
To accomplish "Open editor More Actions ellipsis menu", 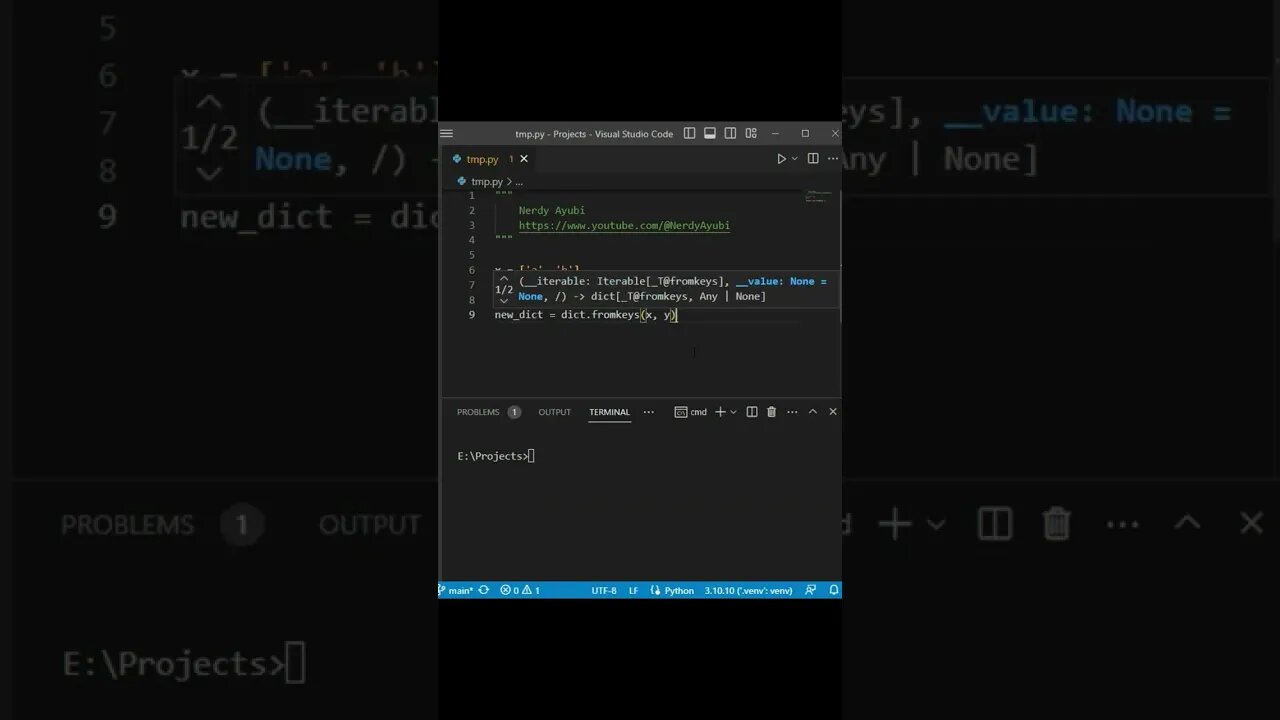I will pyautogui.click(x=832, y=159).
